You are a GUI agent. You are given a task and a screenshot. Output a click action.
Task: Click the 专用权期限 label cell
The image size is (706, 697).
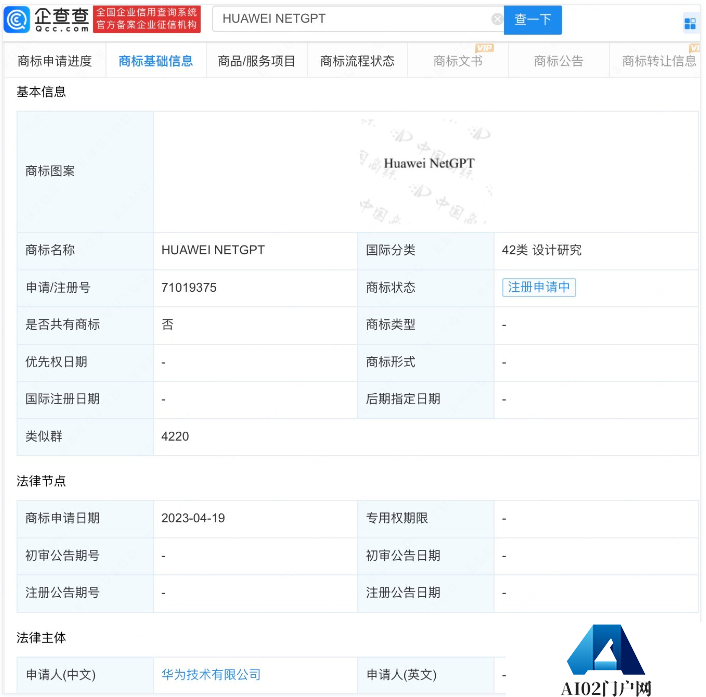tap(425, 518)
